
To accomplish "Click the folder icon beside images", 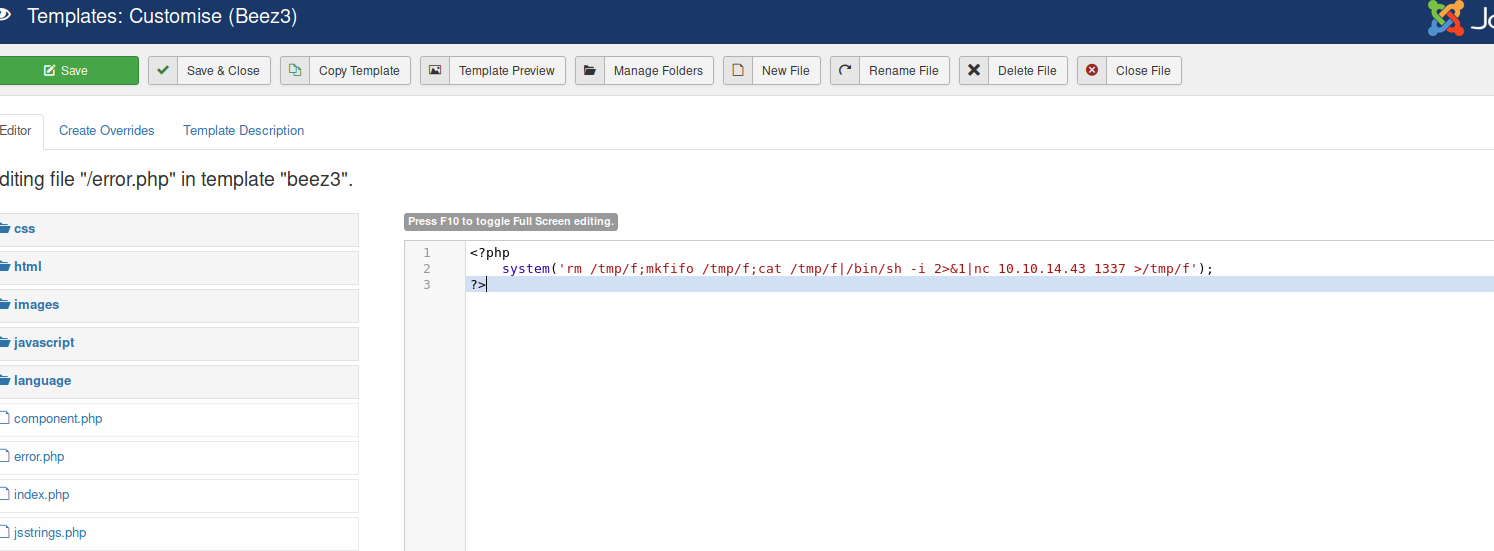I will click(x=4, y=305).
